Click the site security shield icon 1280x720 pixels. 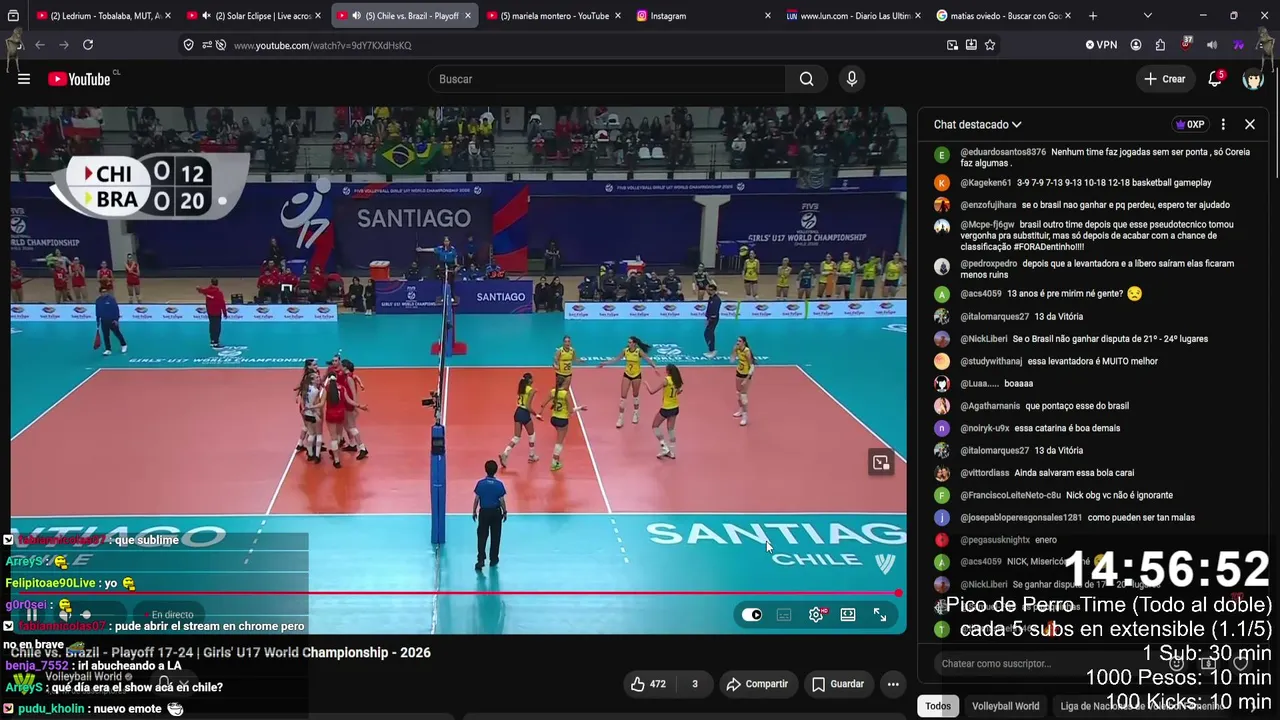pyautogui.click(x=189, y=45)
